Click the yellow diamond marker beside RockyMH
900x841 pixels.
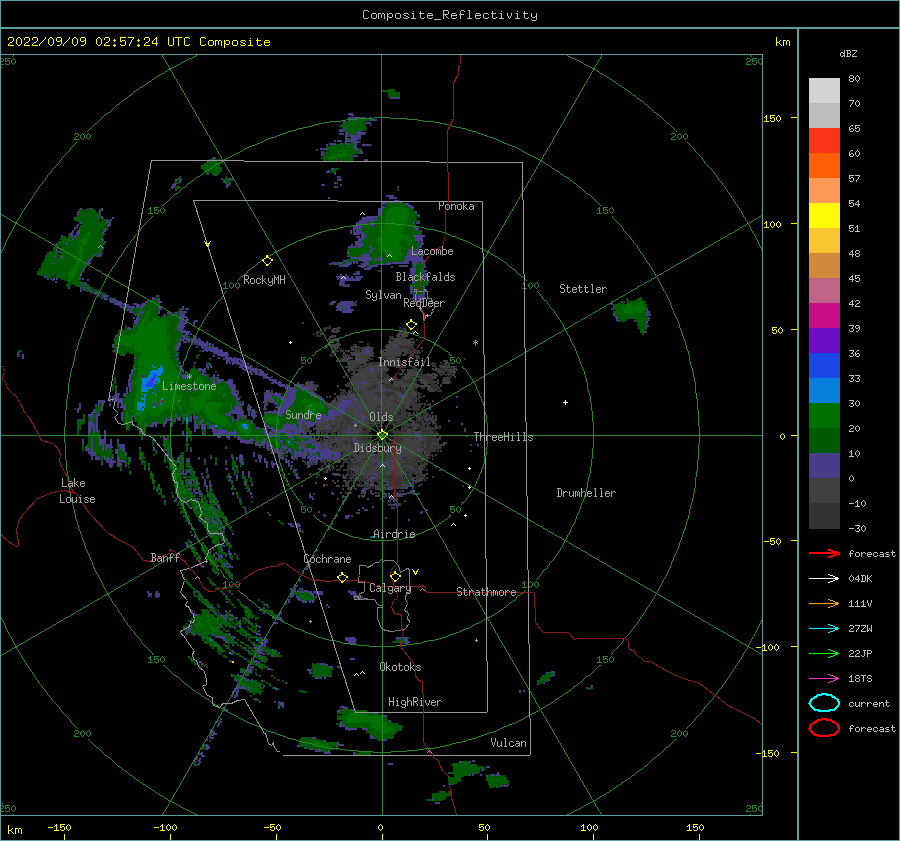coord(267,261)
